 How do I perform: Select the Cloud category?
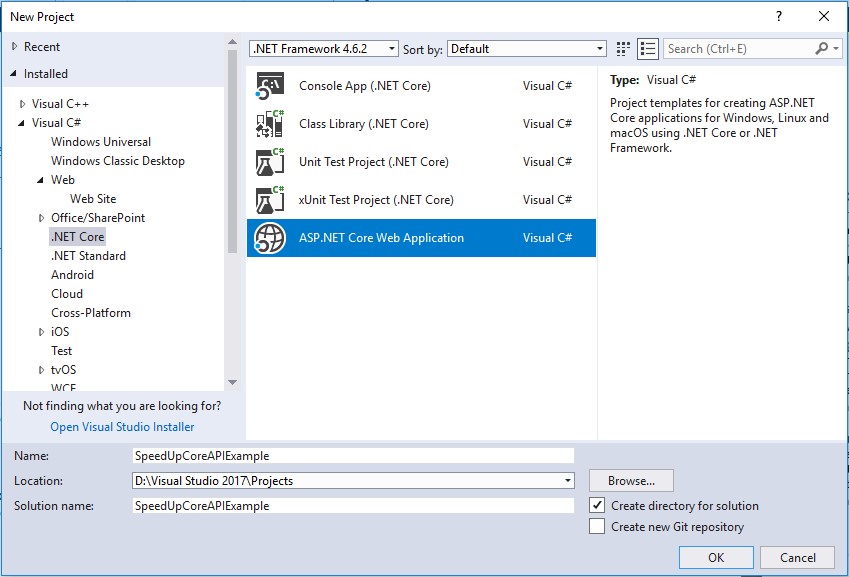pyautogui.click(x=67, y=293)
